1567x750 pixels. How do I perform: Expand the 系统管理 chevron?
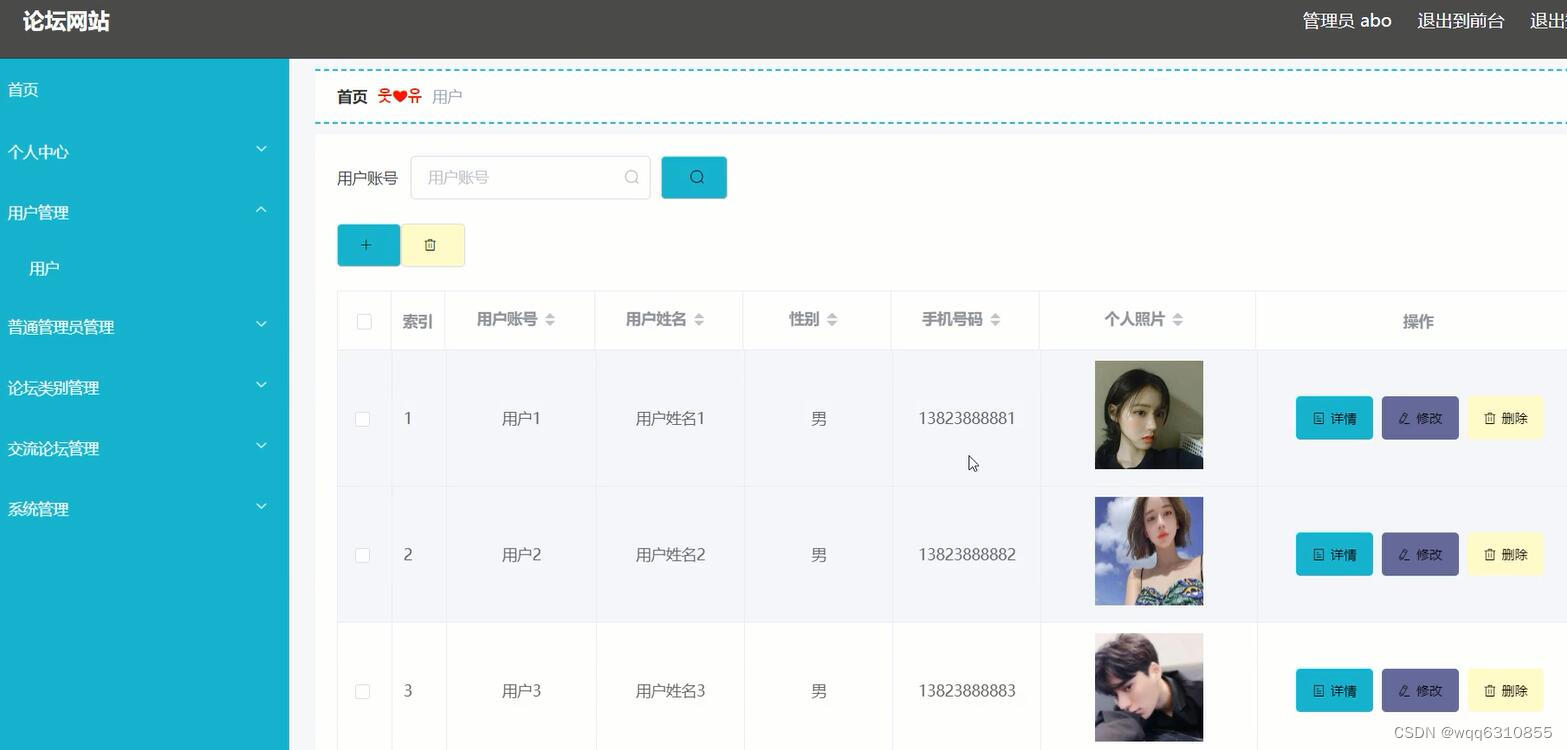[x=261, y=507]
